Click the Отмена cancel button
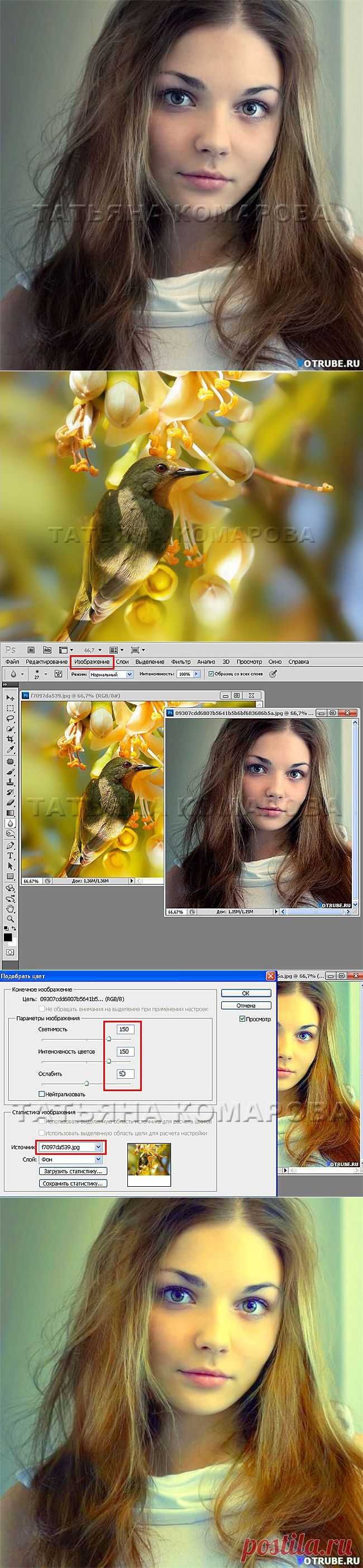Viewport: 363px width, 1568px height. coord(246,1006)
